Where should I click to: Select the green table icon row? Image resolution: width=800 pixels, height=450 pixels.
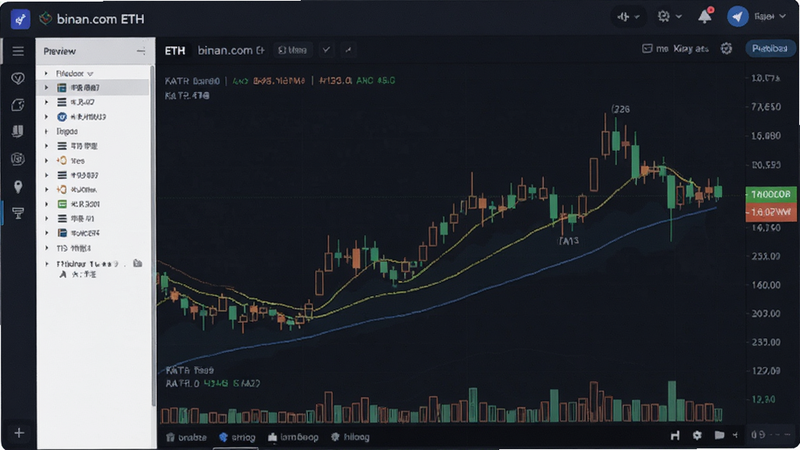click(x=94, y=204)
